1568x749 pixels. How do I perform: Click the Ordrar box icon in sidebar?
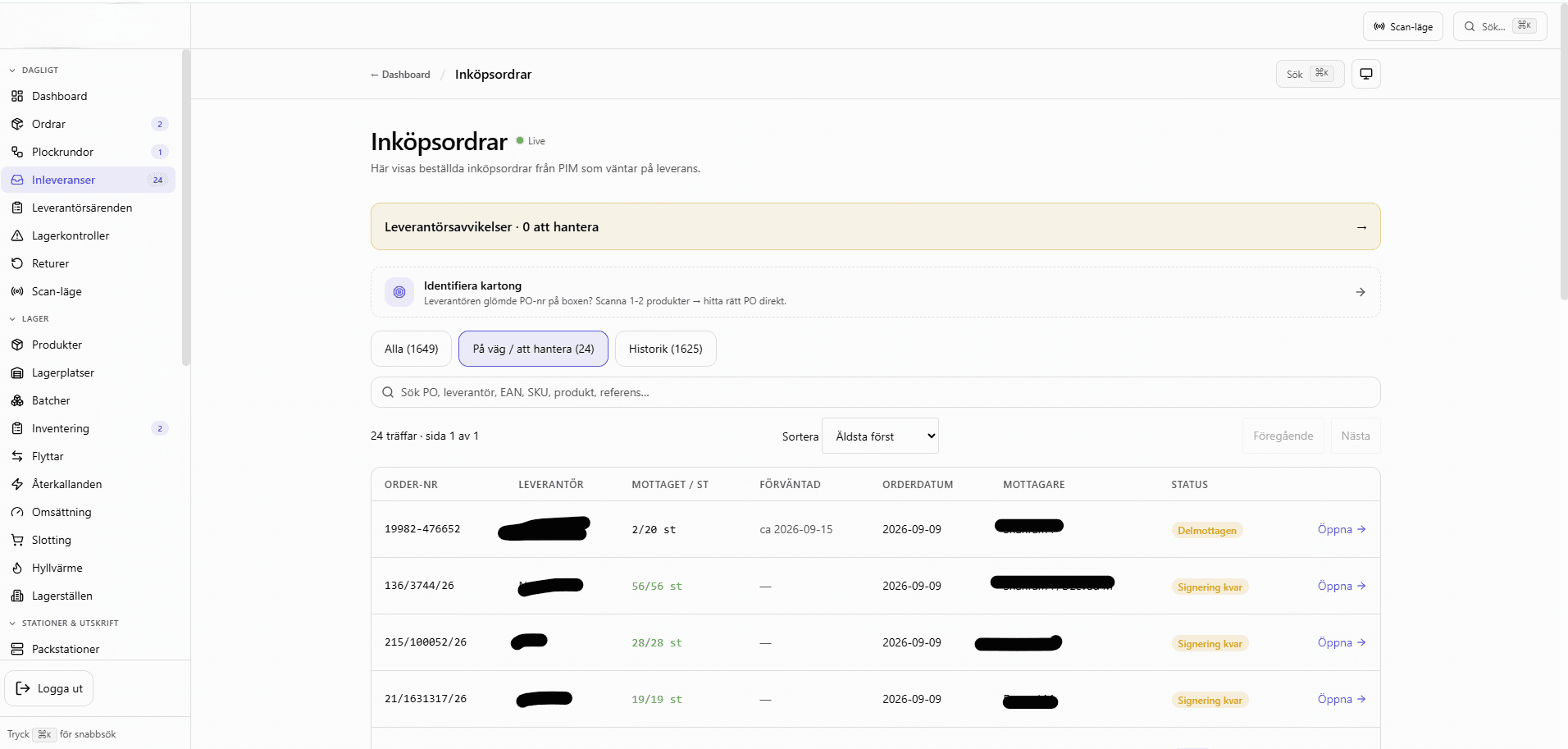[x=17, y=124]
